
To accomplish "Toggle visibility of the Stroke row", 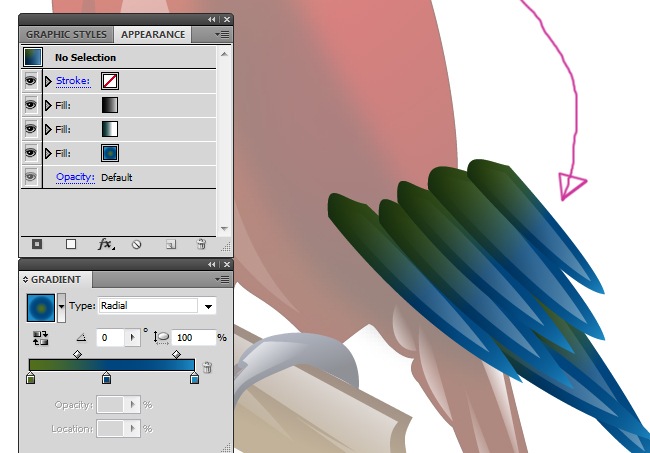I will (31, 81).
